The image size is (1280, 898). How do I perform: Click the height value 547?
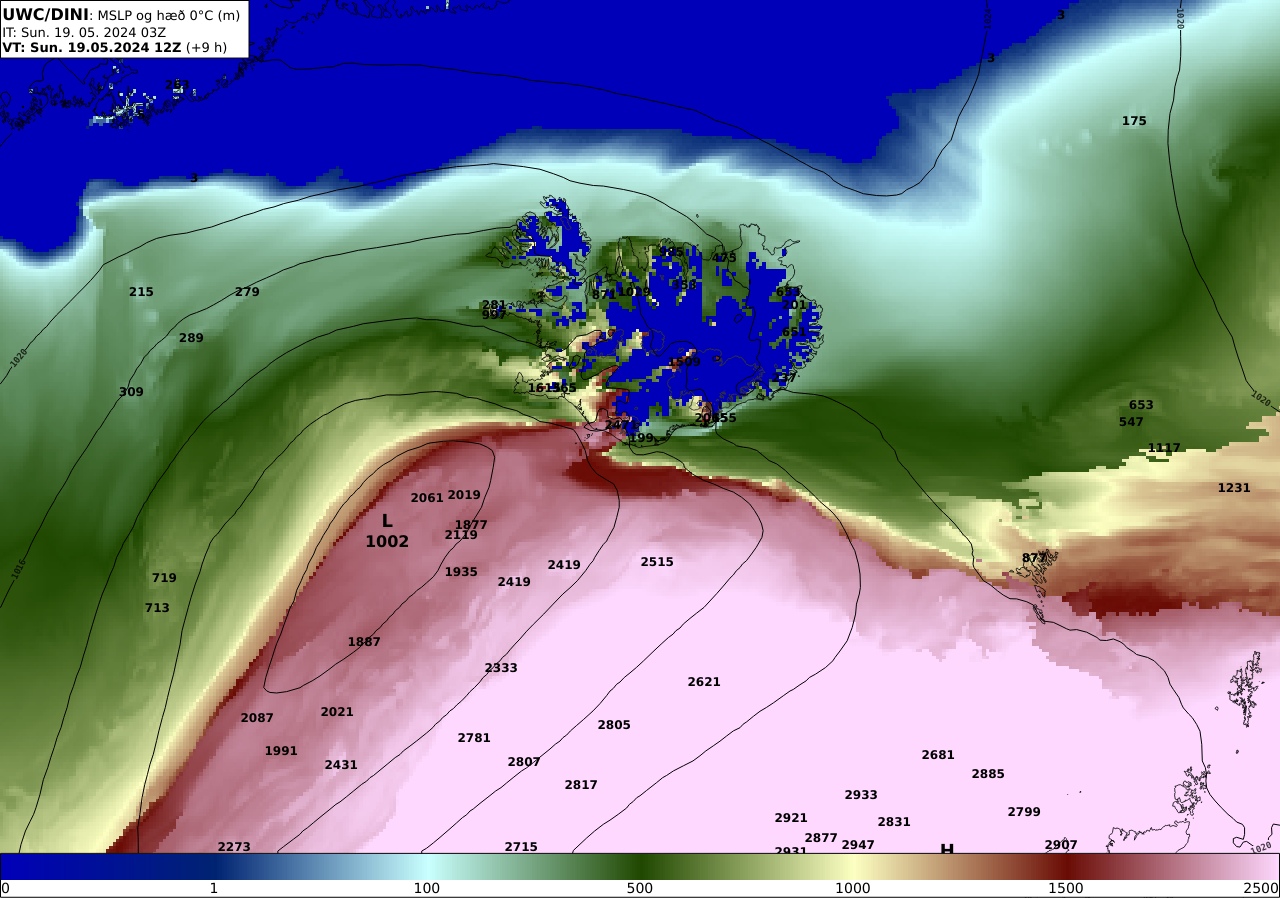[1131, 422]
